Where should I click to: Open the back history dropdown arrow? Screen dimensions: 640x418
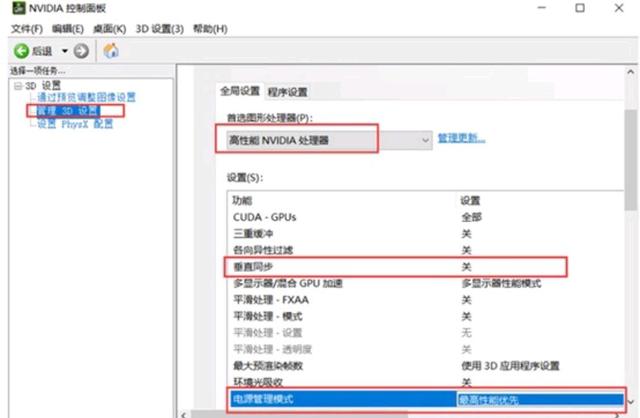(64, 51)
